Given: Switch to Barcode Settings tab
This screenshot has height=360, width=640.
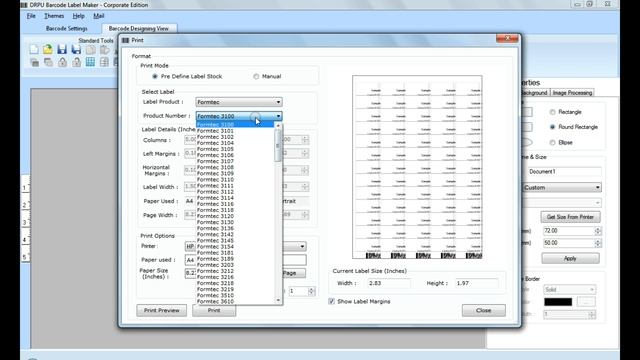Looking at the screenshot, I should (x=67, y=29).
